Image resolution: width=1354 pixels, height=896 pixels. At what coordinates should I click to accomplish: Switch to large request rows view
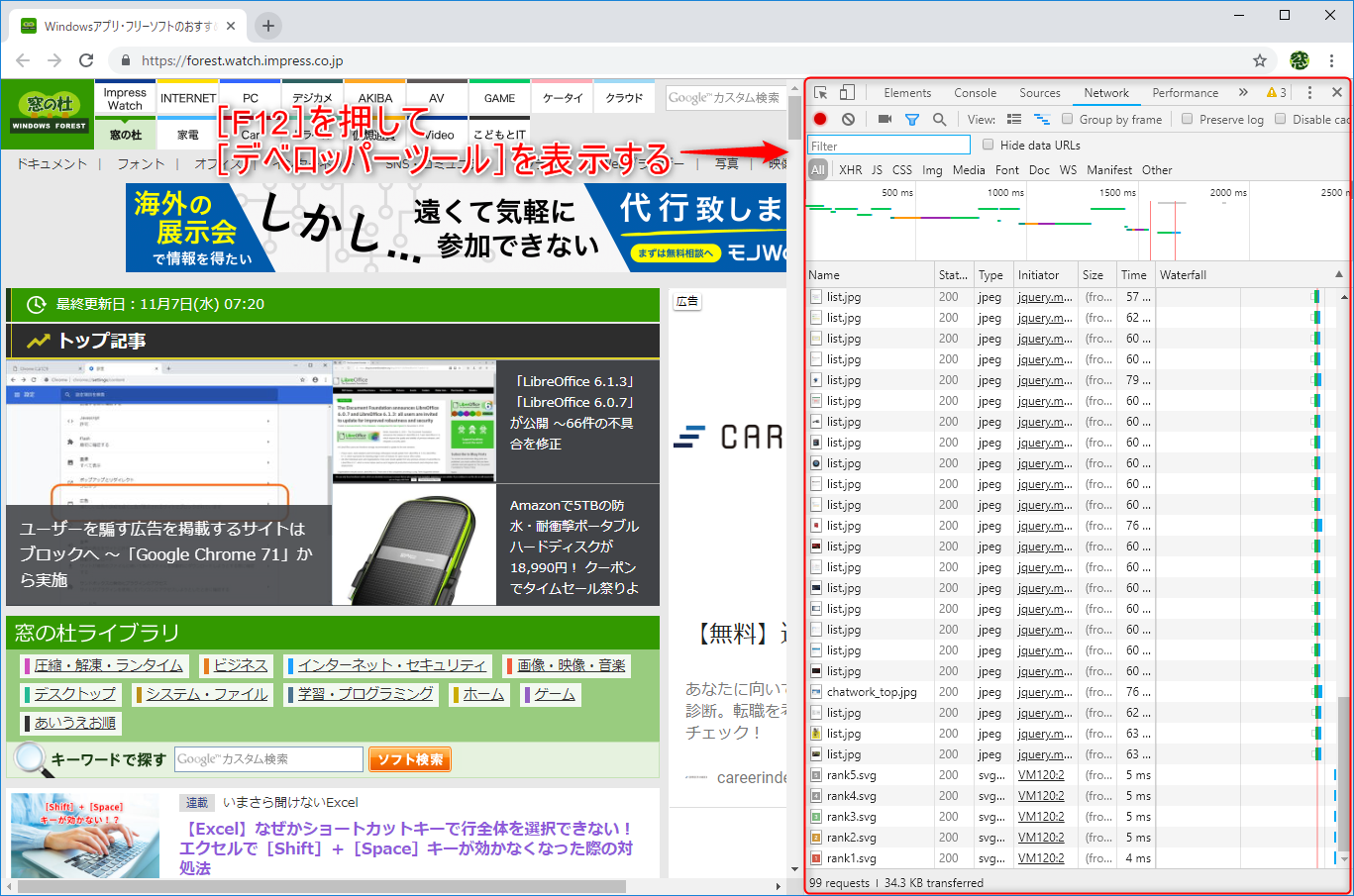(x=1014, y=119)
